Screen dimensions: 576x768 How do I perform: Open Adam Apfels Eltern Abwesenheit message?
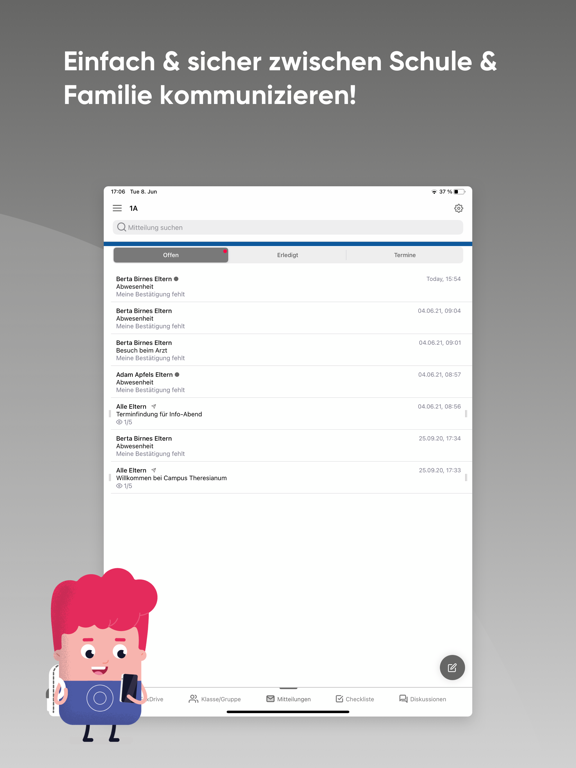click(288, 382)
